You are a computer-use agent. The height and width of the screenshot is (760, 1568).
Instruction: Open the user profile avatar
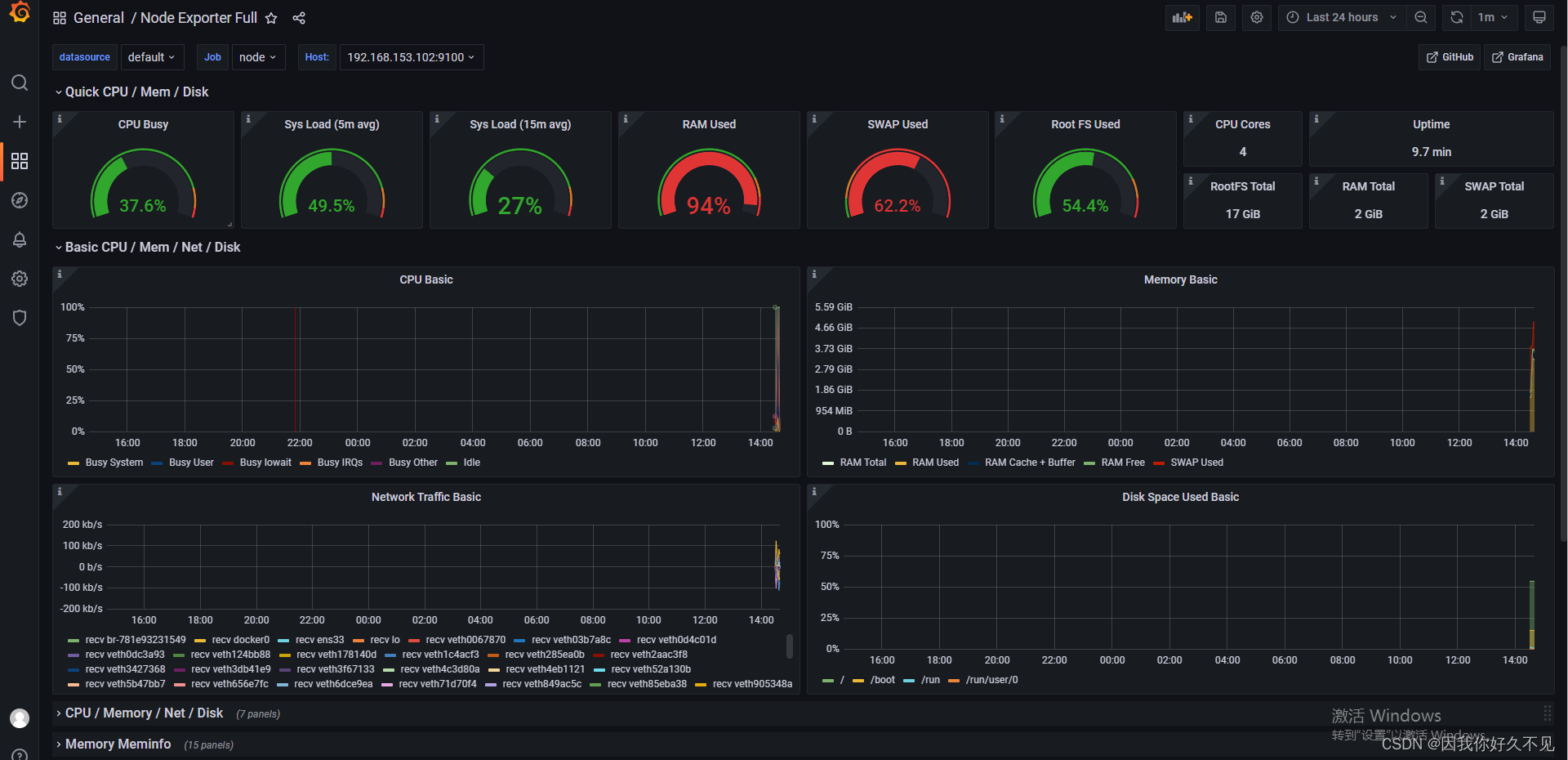tap(20, 718)
